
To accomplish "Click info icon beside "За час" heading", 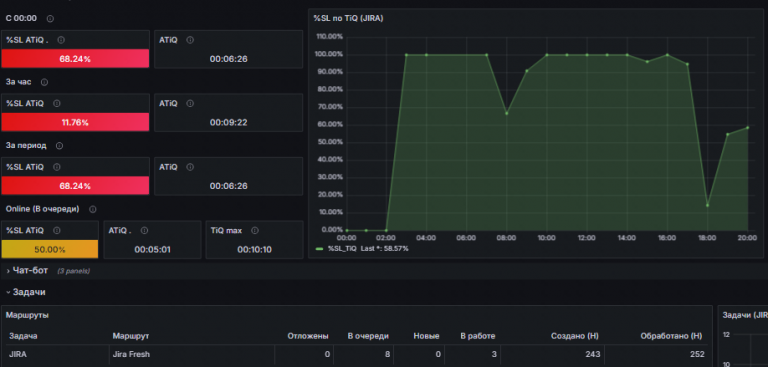I will (44, 82).
